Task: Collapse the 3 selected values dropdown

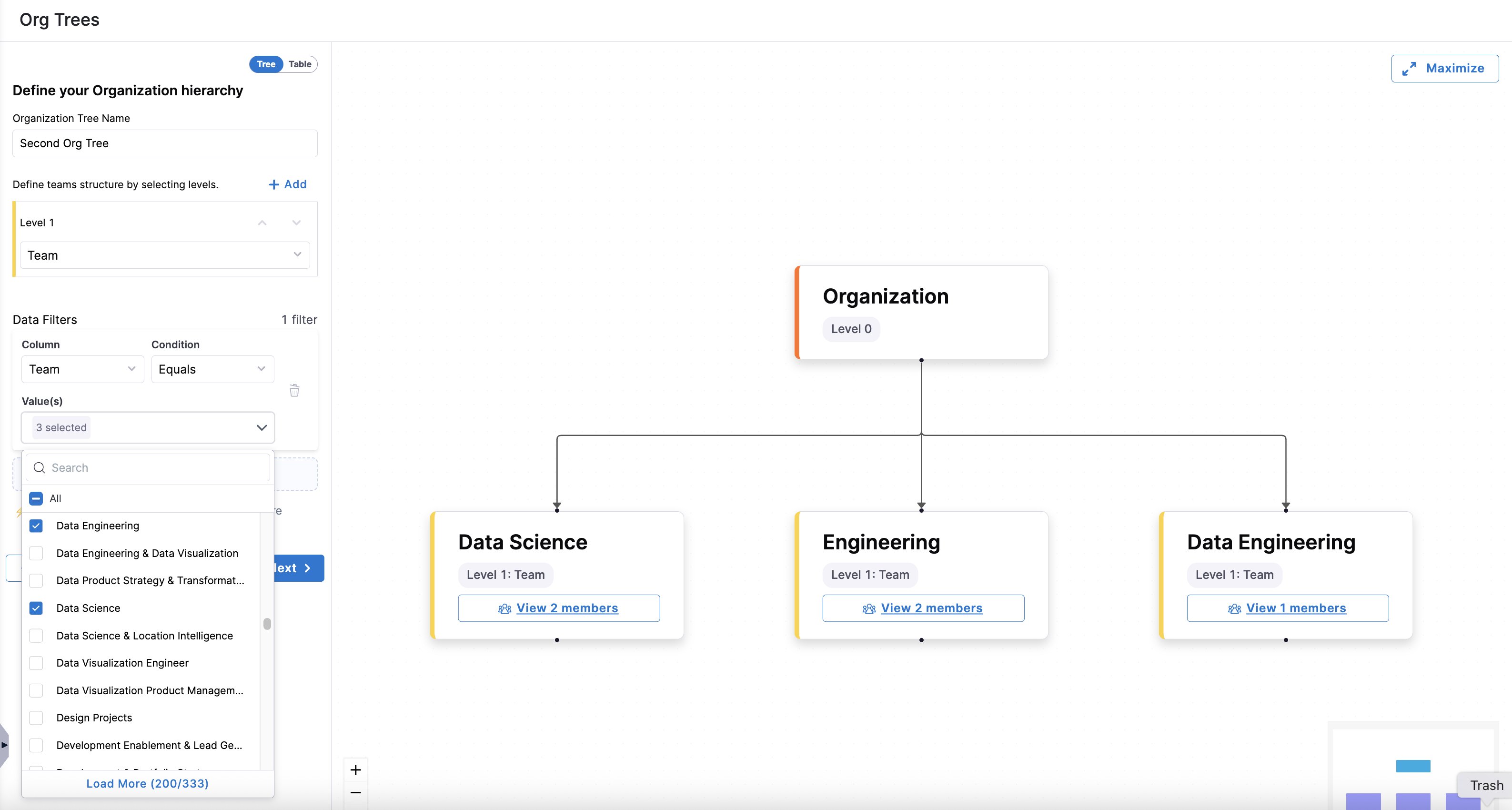Action: pos(262,428)
